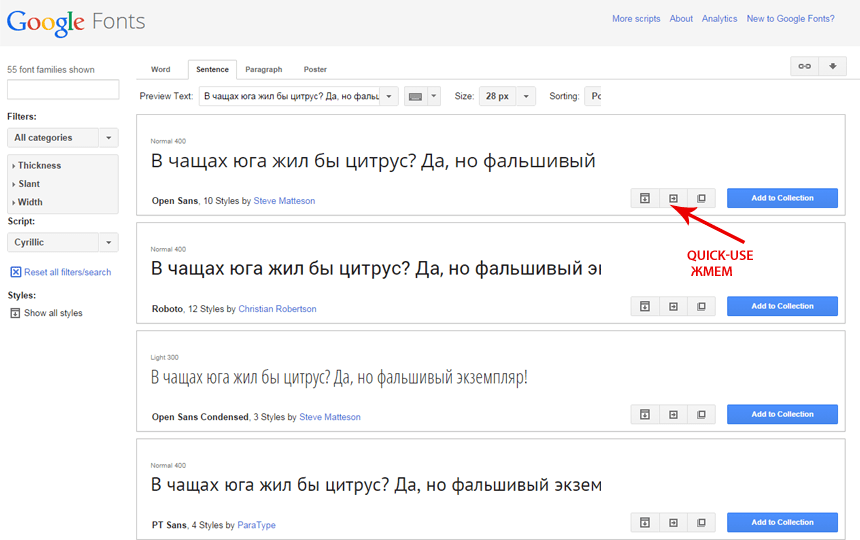Click the Preview Text input field
The height and width of the screenshot is (540, 860).
click(290, 96)
